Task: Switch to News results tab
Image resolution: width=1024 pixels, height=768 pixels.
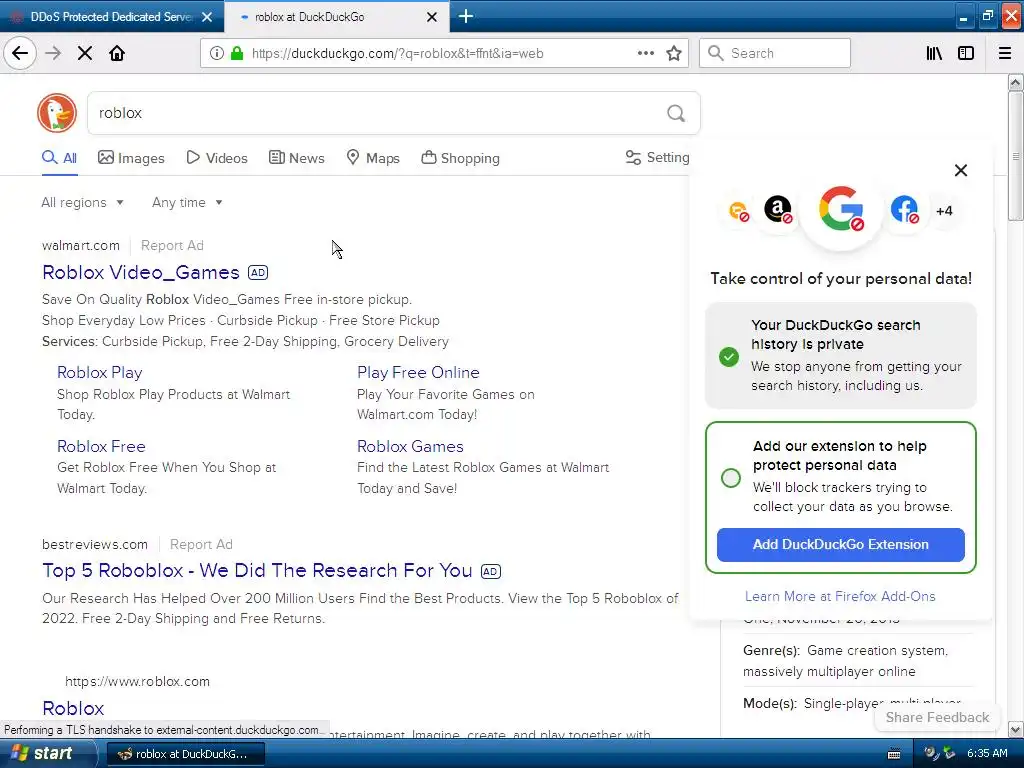Action: [297, 158]
